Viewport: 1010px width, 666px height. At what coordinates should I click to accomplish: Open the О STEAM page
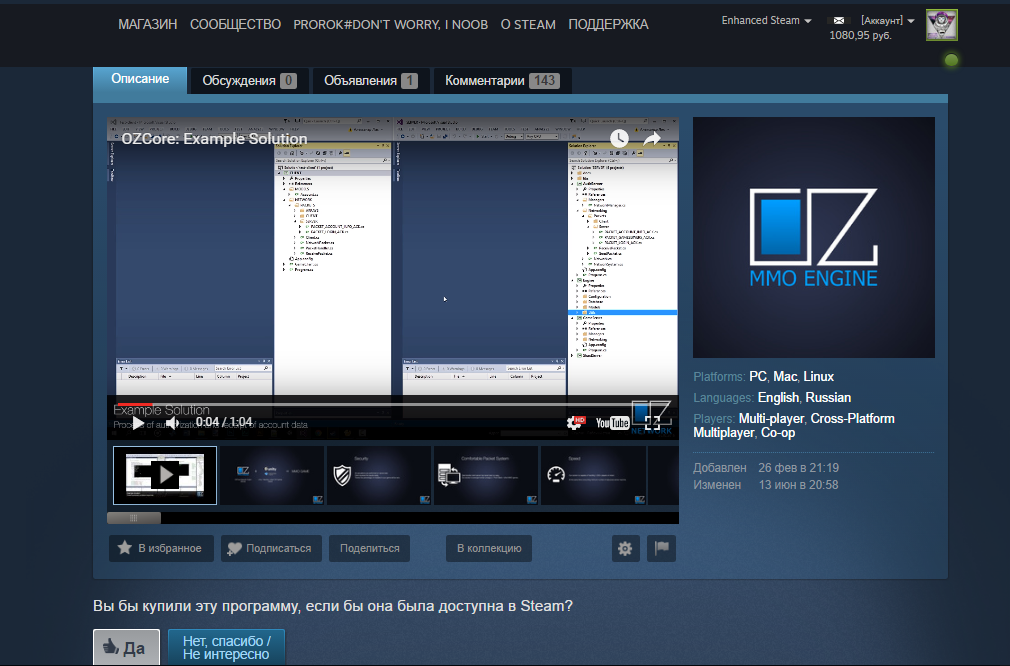pos(528,24)
